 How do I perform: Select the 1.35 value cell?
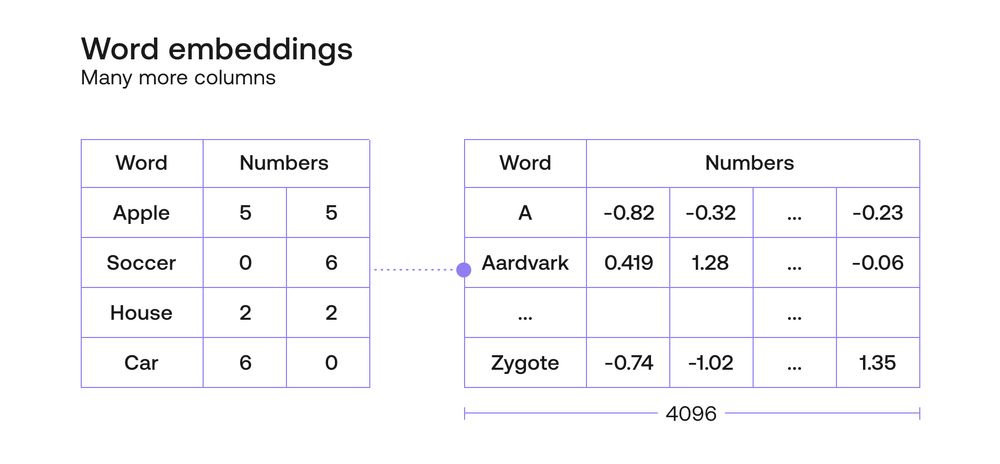[877, 362]
